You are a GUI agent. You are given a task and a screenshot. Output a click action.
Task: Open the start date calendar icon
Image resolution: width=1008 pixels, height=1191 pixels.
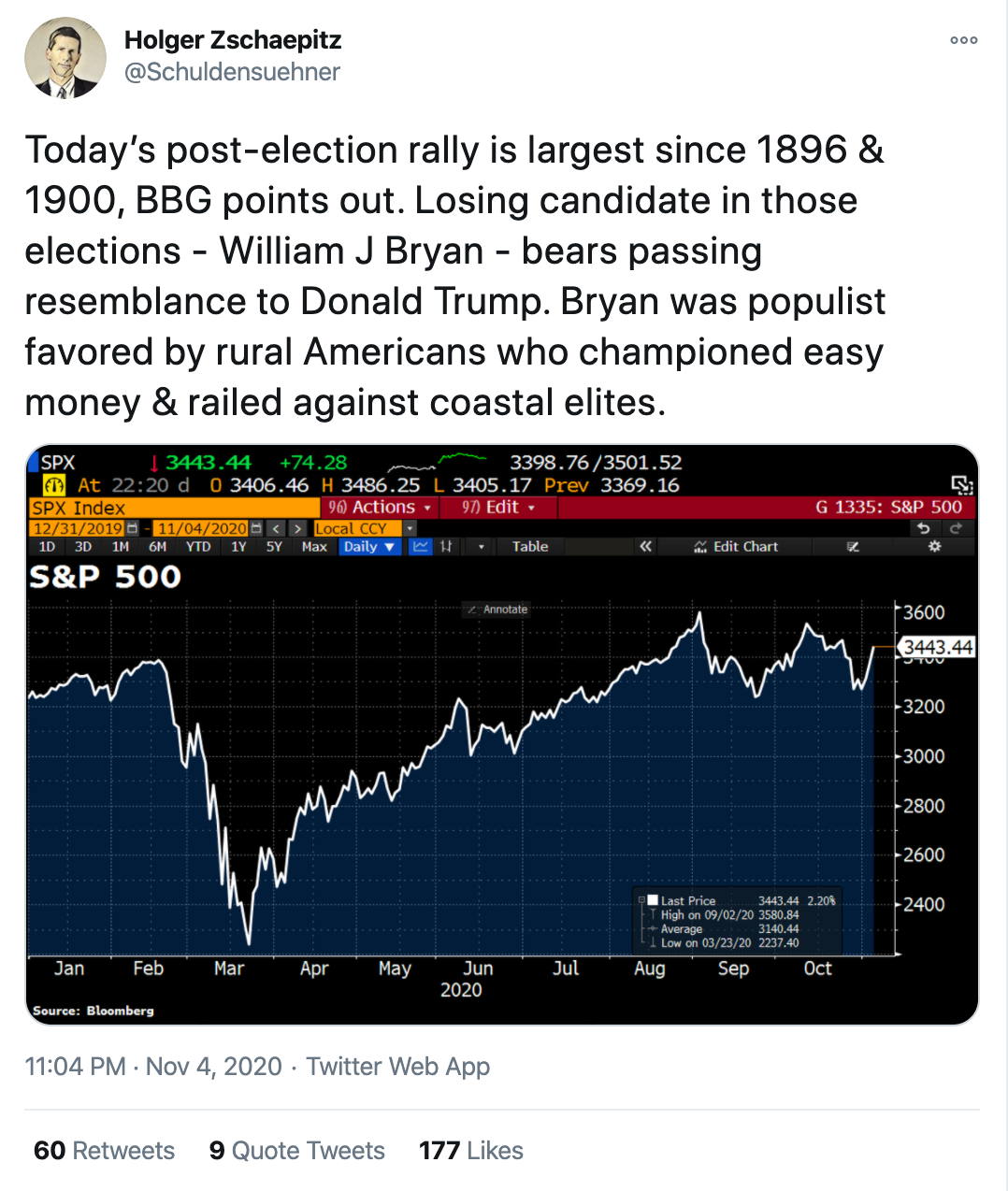pyautogui.click(x=132, y=528)
